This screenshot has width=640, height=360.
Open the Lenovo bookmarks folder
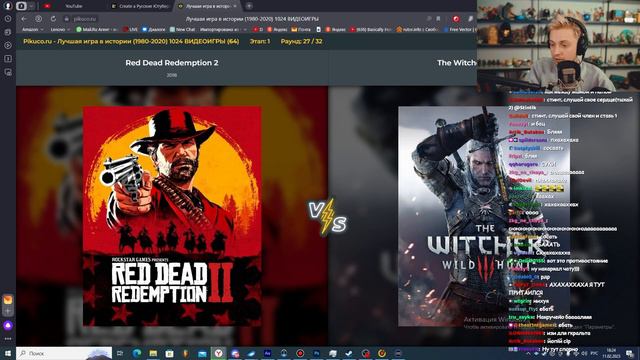click(x=60, y=29)
